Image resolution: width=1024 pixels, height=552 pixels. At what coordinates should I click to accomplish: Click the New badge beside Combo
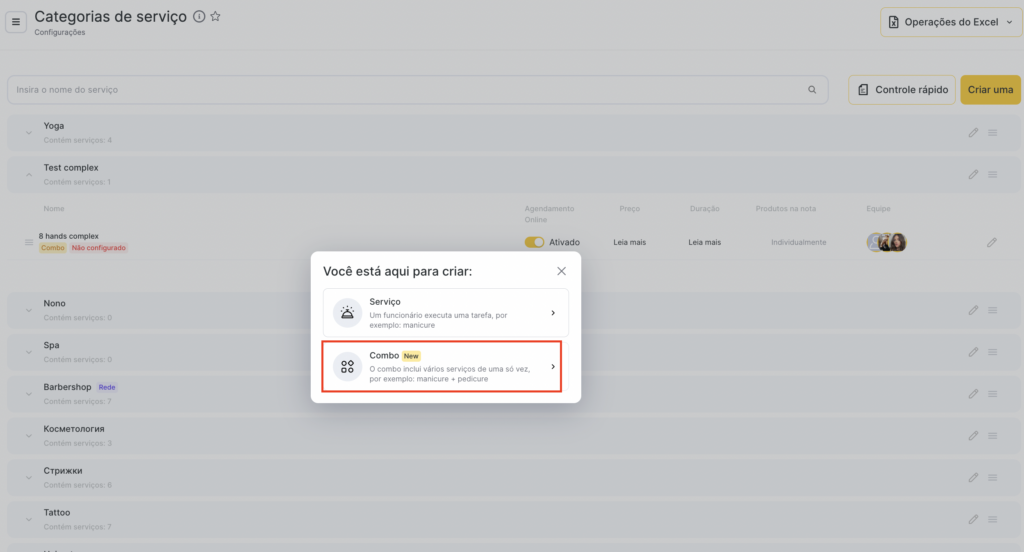pos(411,356)
